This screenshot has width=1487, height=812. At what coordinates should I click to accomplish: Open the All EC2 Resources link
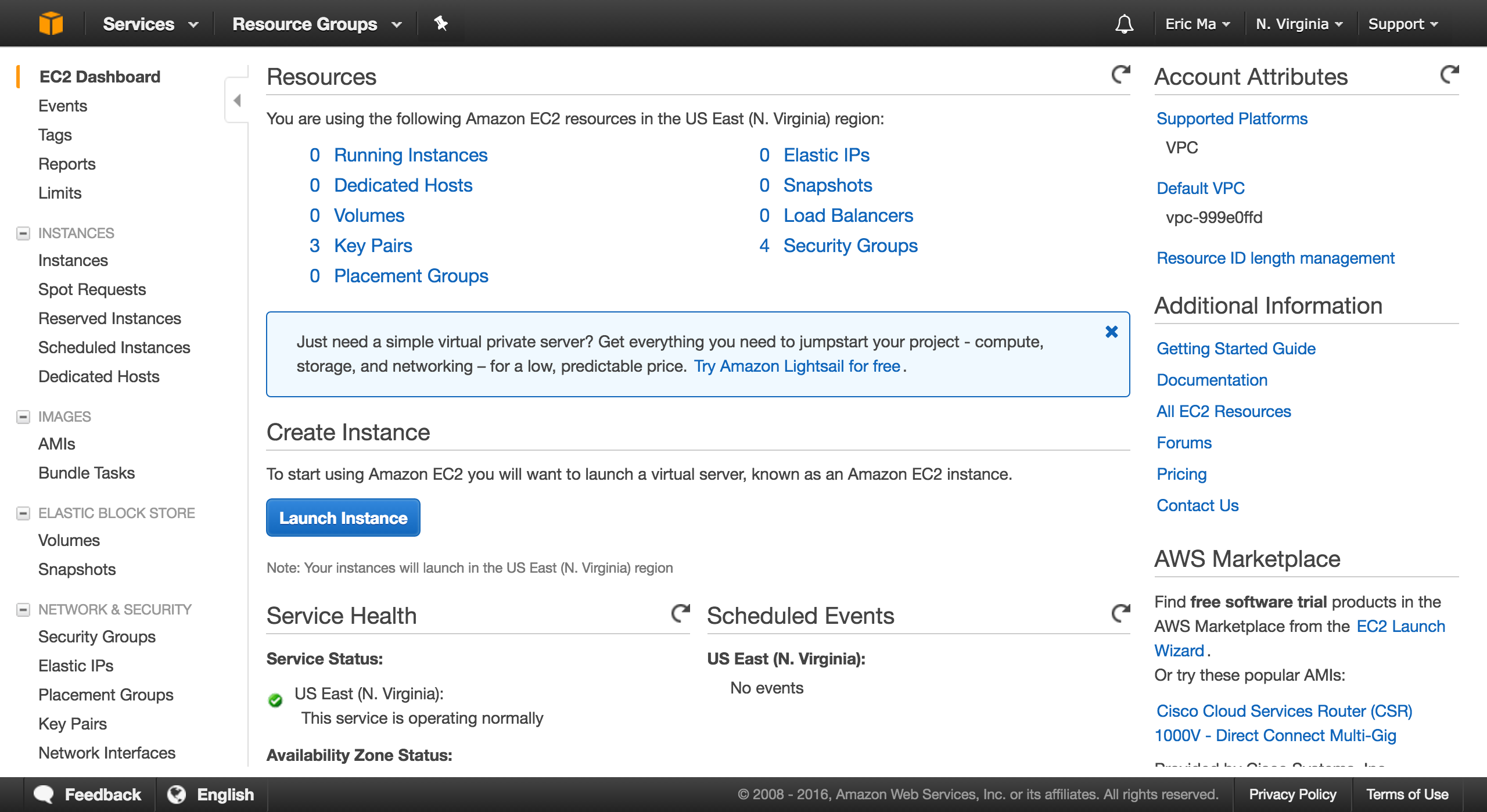pos(1224,411)
